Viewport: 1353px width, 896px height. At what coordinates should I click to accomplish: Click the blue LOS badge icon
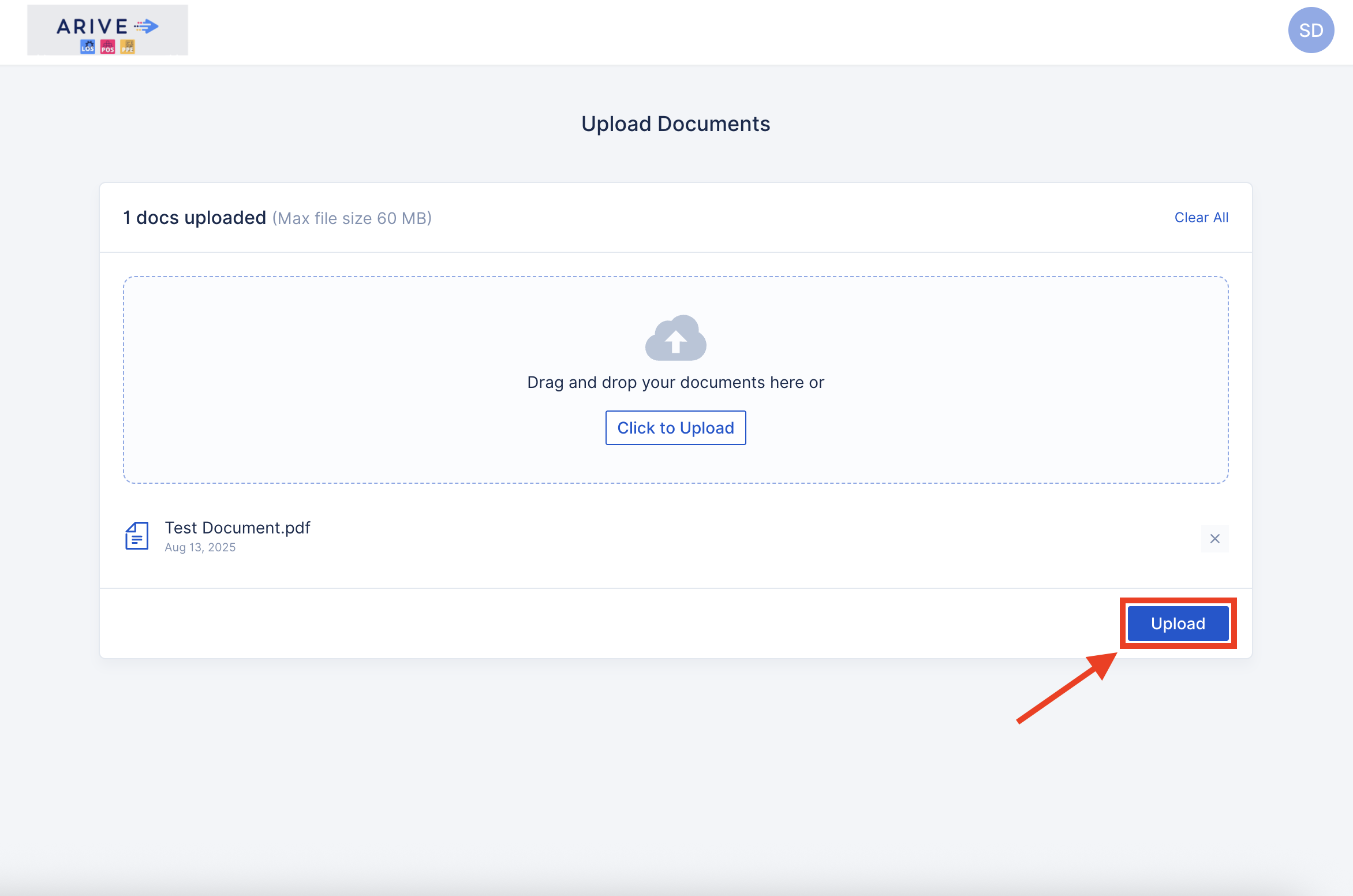pos(88,47)
